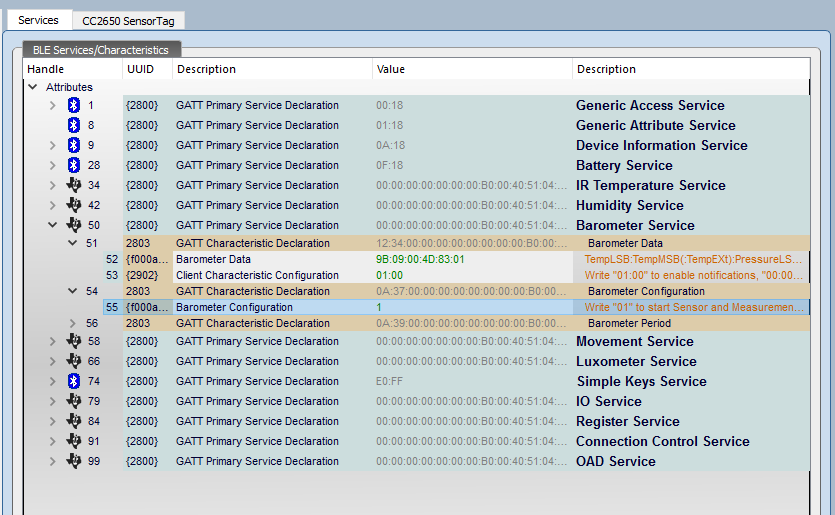835x515 pixels.
Task: Select Simple Keys Service Bluetooth icon
Action: [x=73, y=381]
